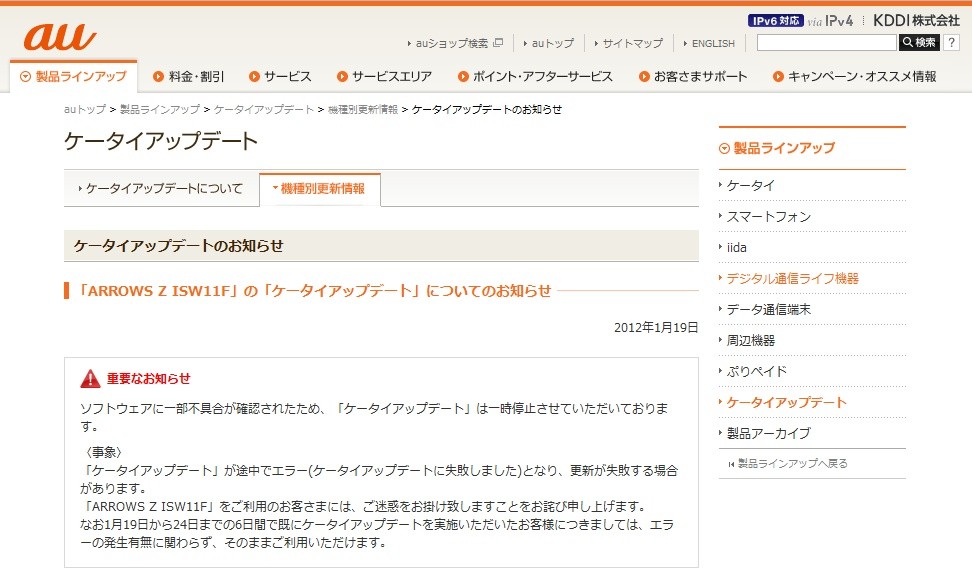This screenshot has height=573, width=972.
Task: Open the サービス menu item
Action: pyautogui.click(x=280, y=76)
